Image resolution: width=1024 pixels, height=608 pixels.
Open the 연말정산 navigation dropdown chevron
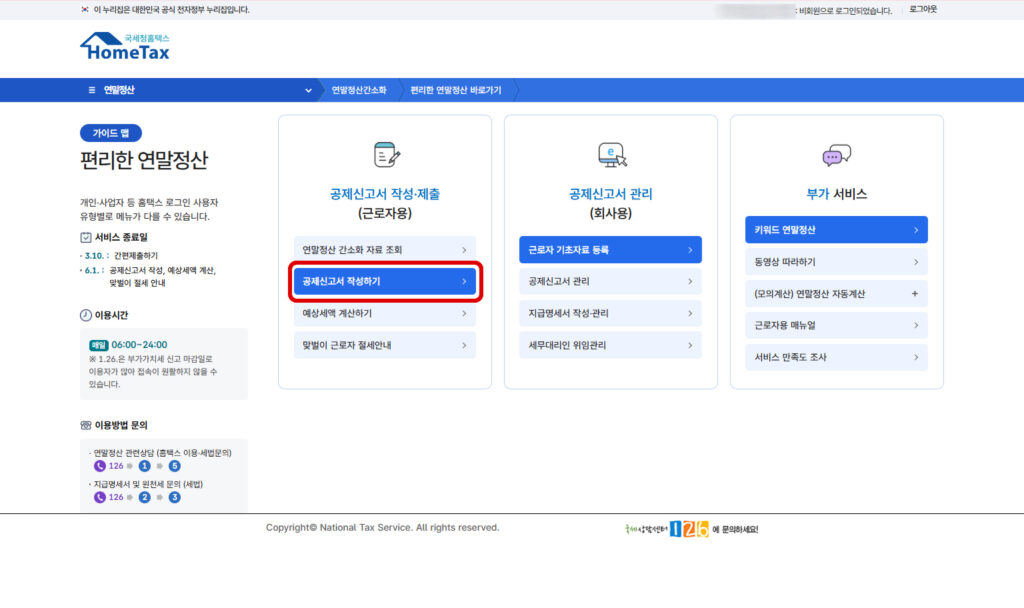point(307,90)
